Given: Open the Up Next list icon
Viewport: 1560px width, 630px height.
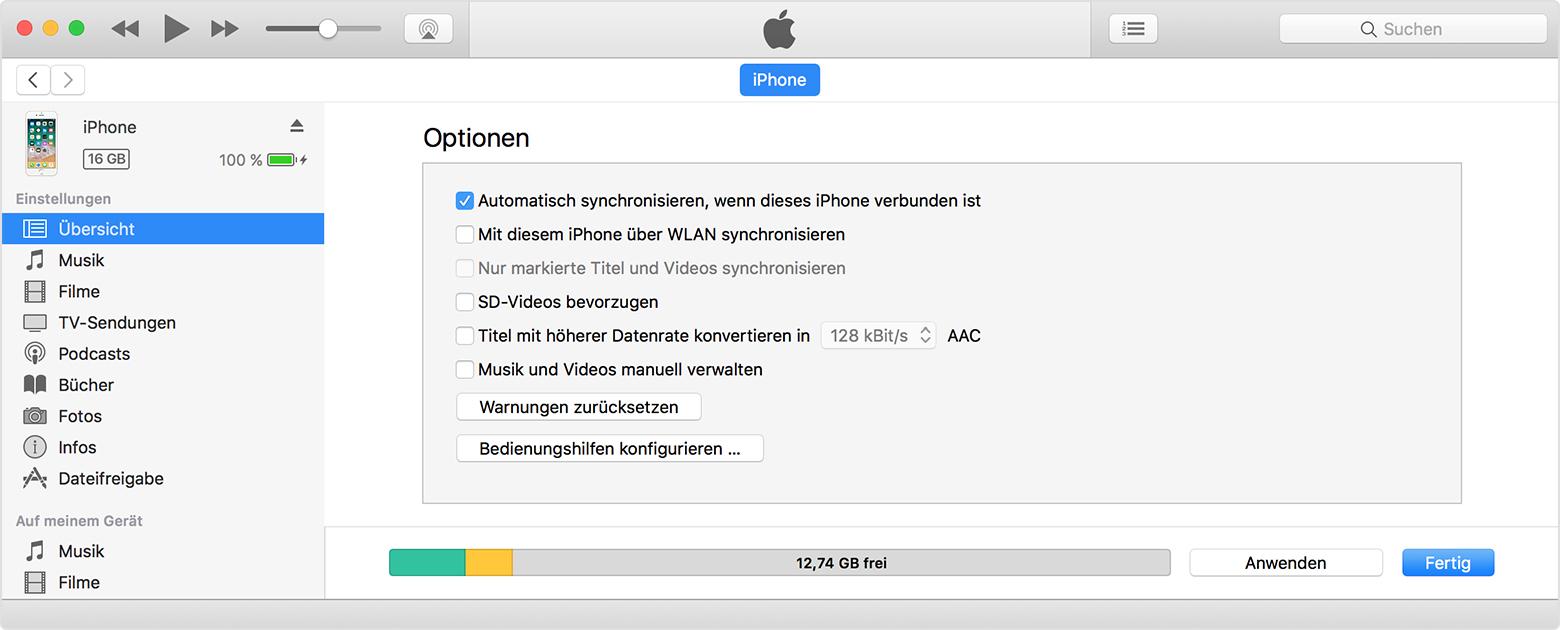Looking at the screenshot, I should pos(1133,29).
